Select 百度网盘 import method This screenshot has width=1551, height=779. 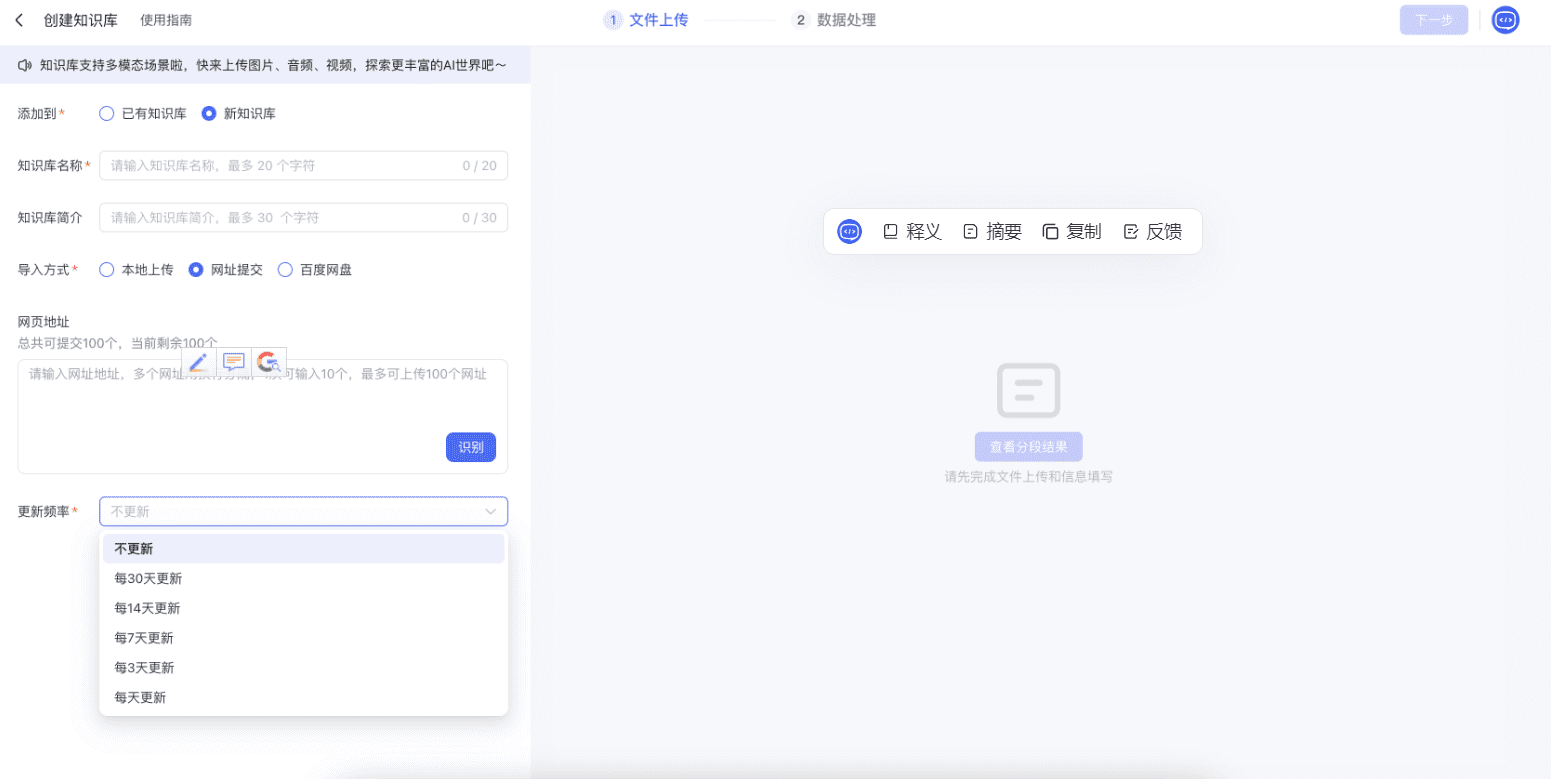315,270
